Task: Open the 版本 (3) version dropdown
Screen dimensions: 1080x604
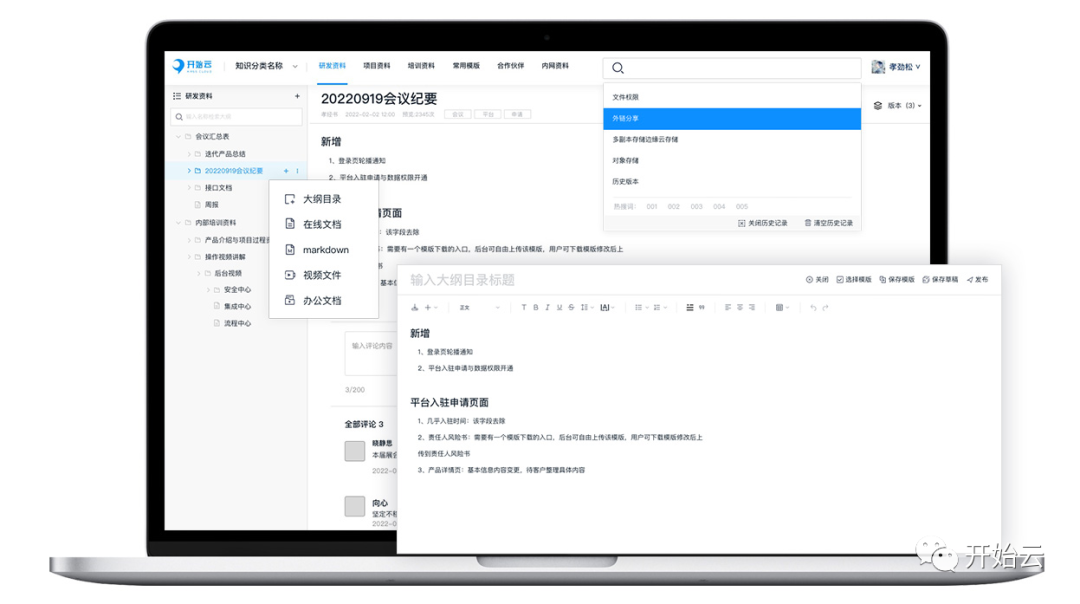Action: [898, 105]
